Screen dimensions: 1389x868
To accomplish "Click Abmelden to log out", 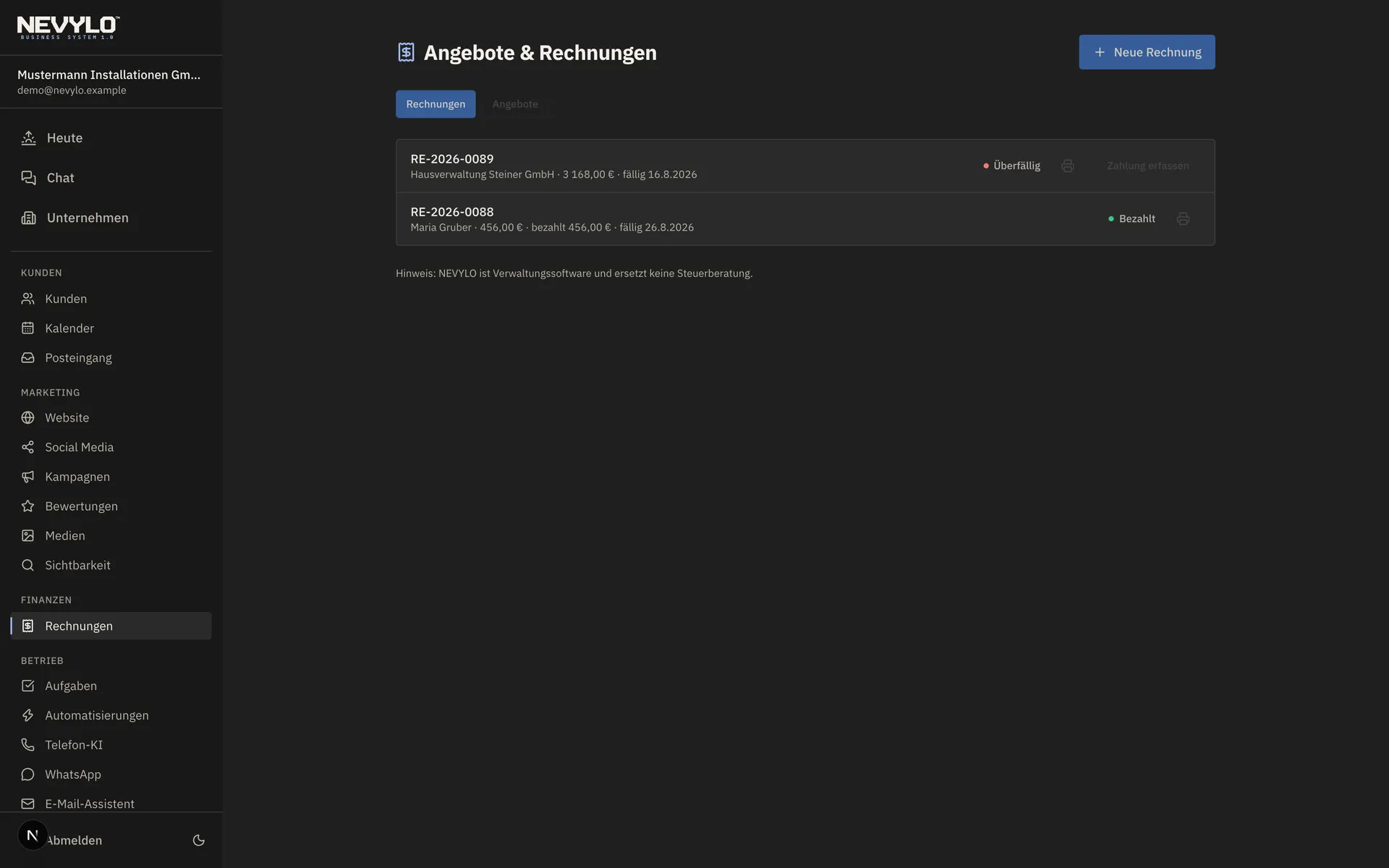I will coord(75,841).
